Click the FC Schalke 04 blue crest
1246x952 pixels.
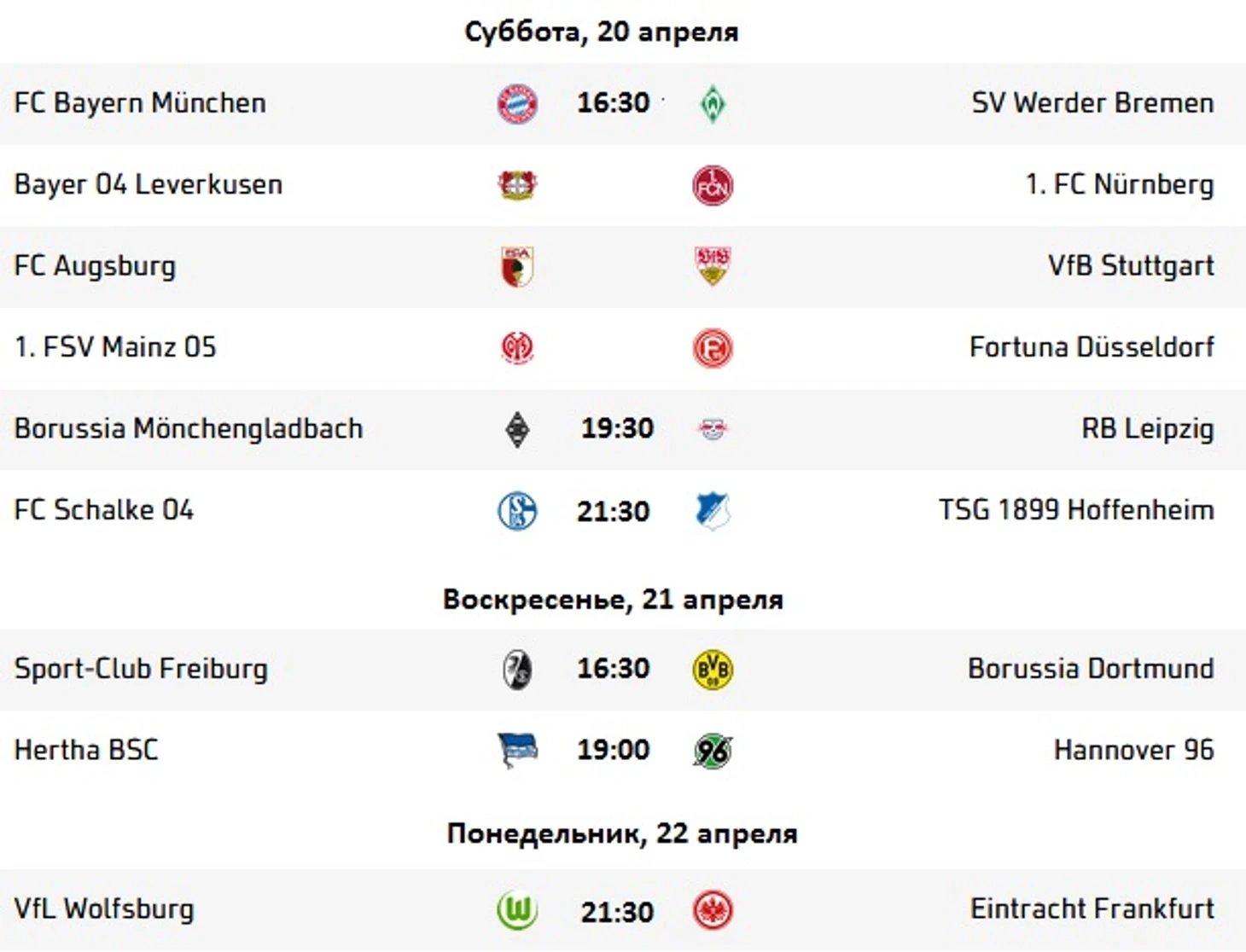click(517, 511)
